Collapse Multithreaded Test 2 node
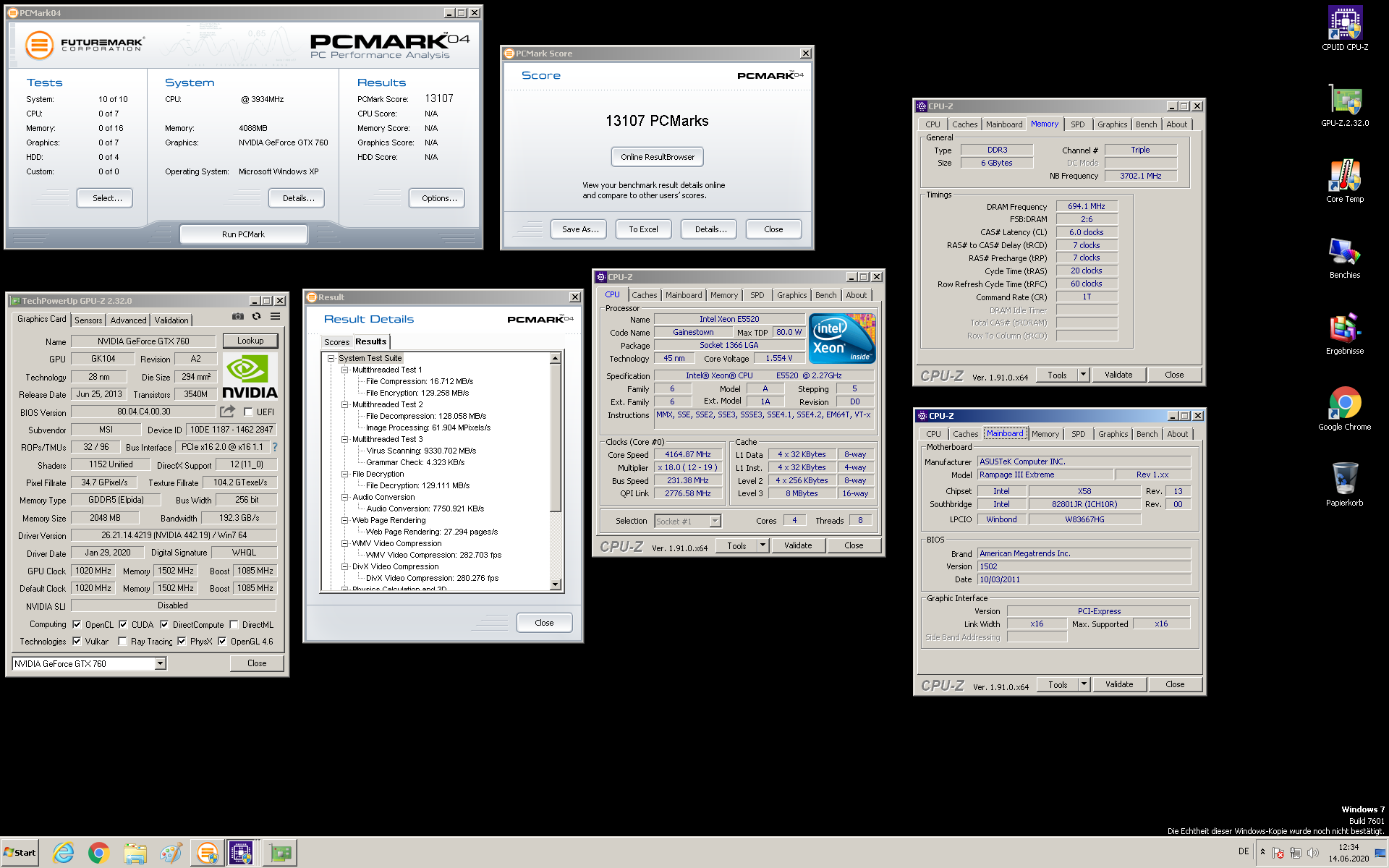This screenshot has height=868, width=1389. pos(345,405)
